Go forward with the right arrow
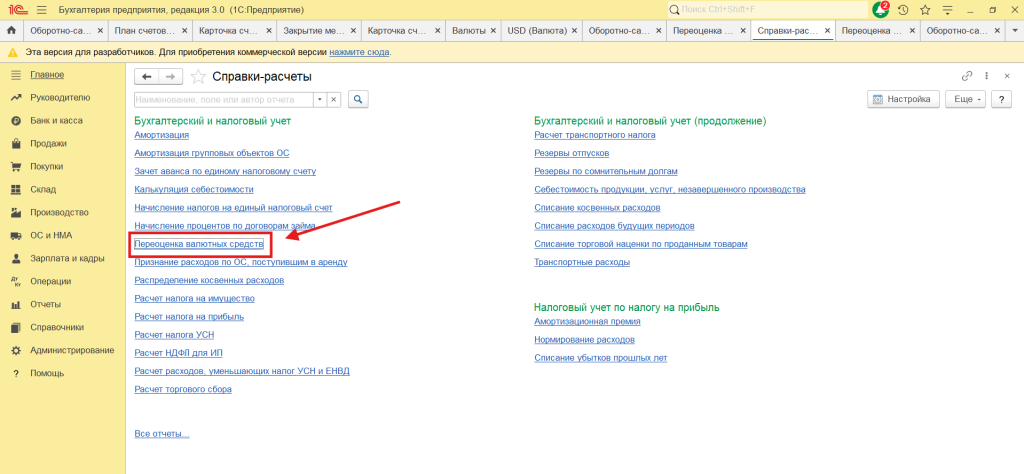Image resolution: width=1024 pixels, height=474 pixels. tap(171, 77)
